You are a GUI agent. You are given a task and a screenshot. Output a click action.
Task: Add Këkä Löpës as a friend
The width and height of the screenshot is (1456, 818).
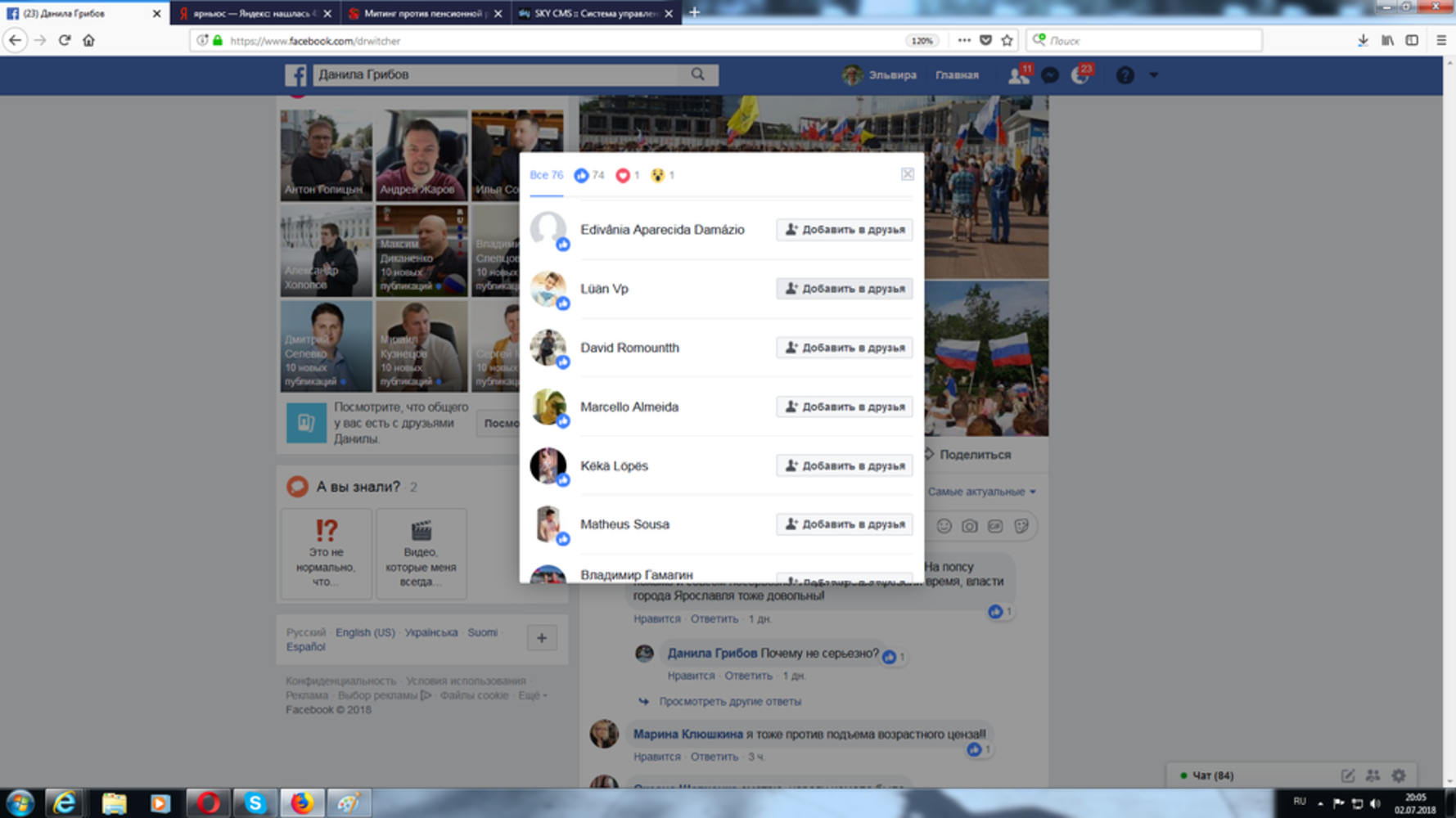coord(845,465)
